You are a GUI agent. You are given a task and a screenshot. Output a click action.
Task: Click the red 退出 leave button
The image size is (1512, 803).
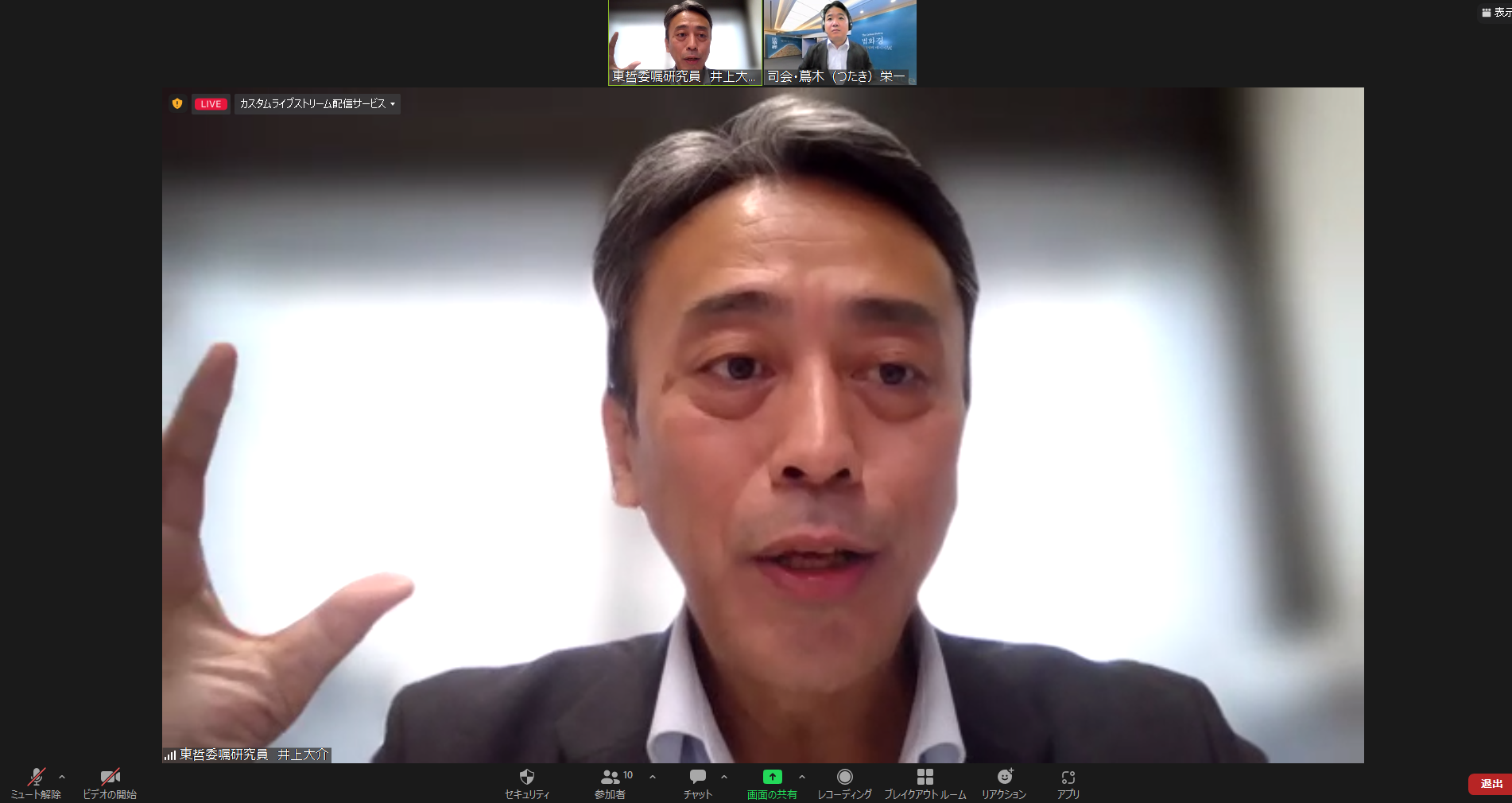1490,784
